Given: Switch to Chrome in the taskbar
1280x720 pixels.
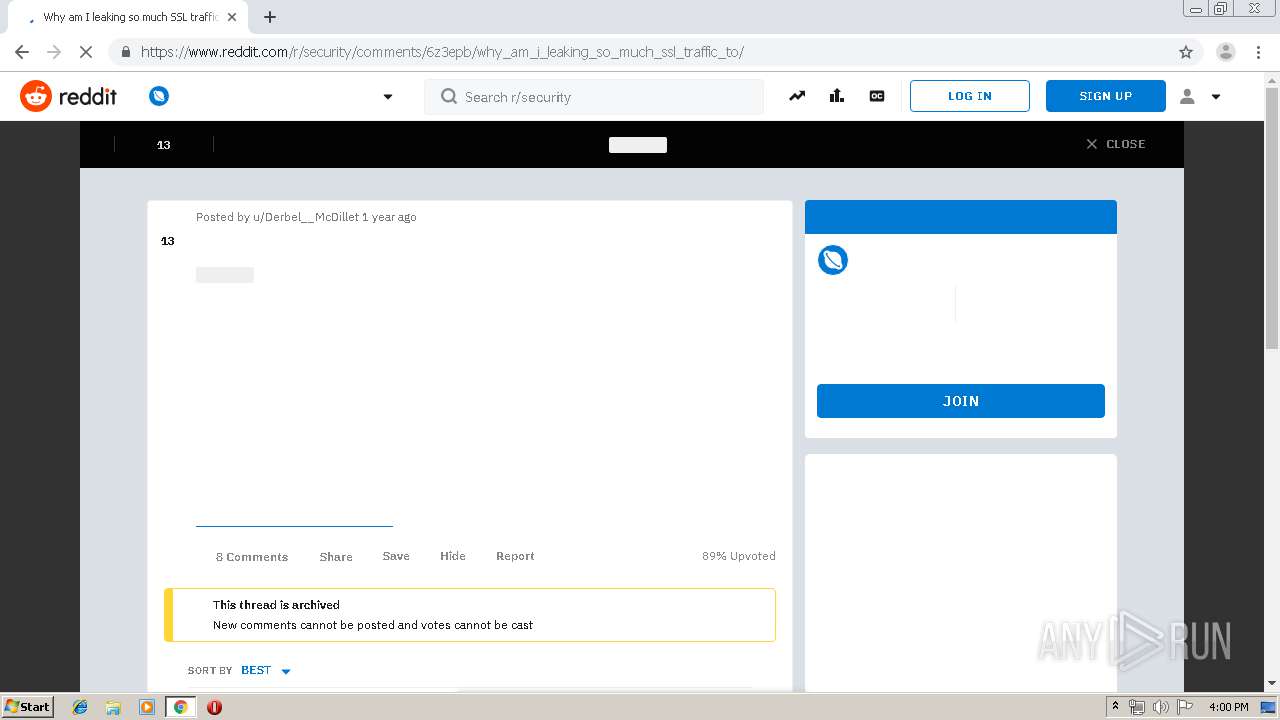Looking at the screenshot, I should pyautogui.click(x=181, y=707).
